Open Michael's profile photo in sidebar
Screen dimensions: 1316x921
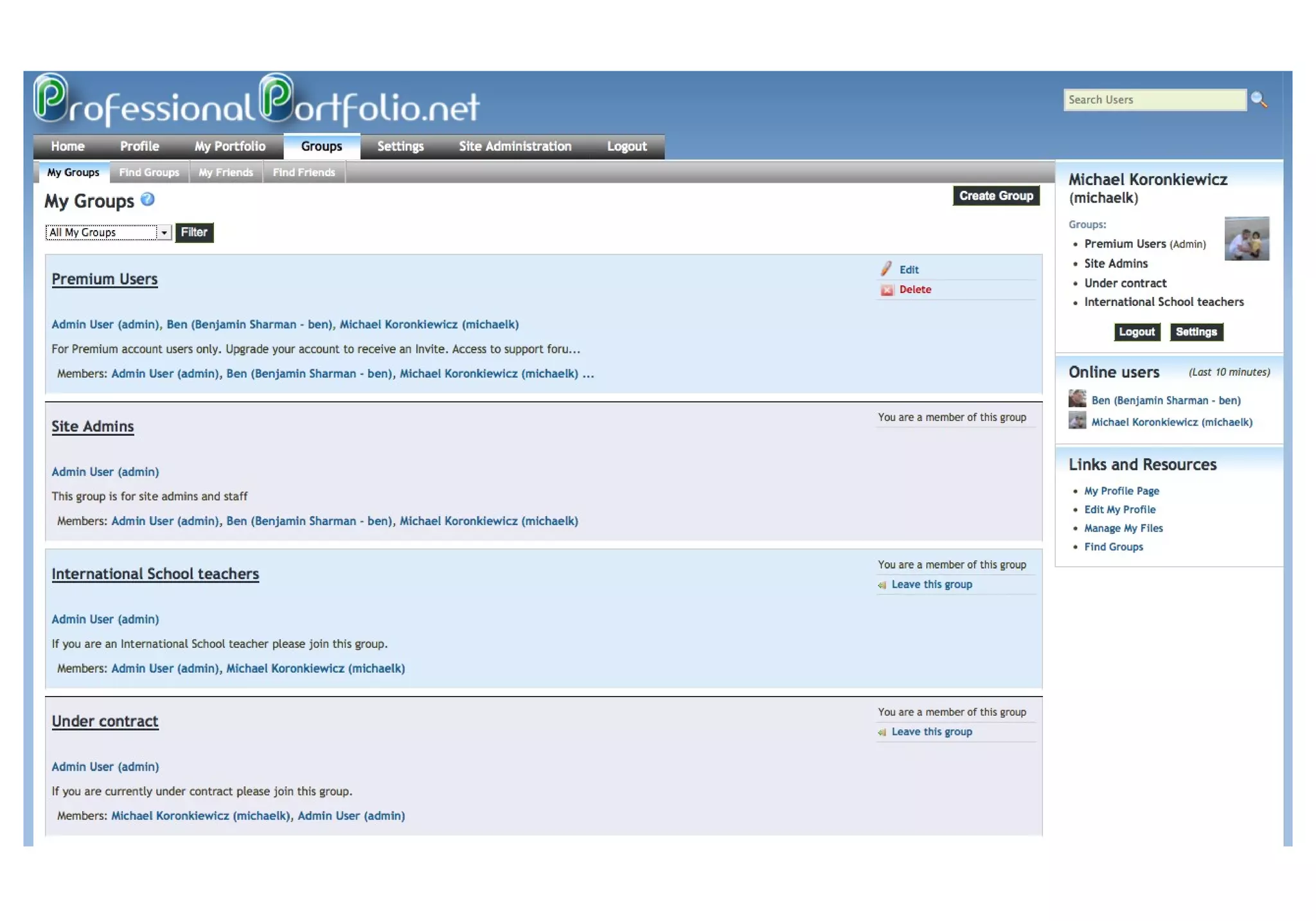tap(1246, 238)
